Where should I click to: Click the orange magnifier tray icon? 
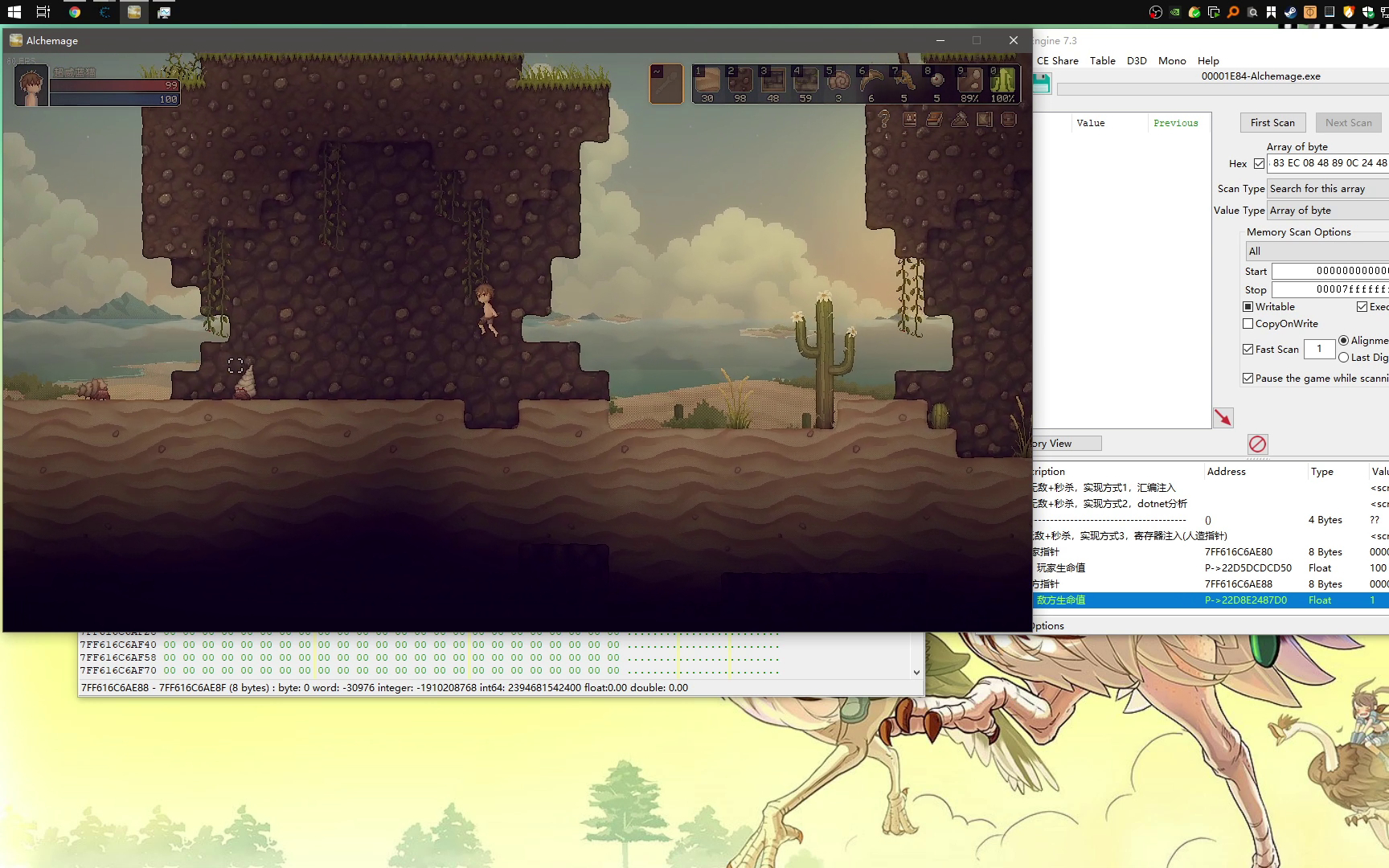[x=1233, y=12]
